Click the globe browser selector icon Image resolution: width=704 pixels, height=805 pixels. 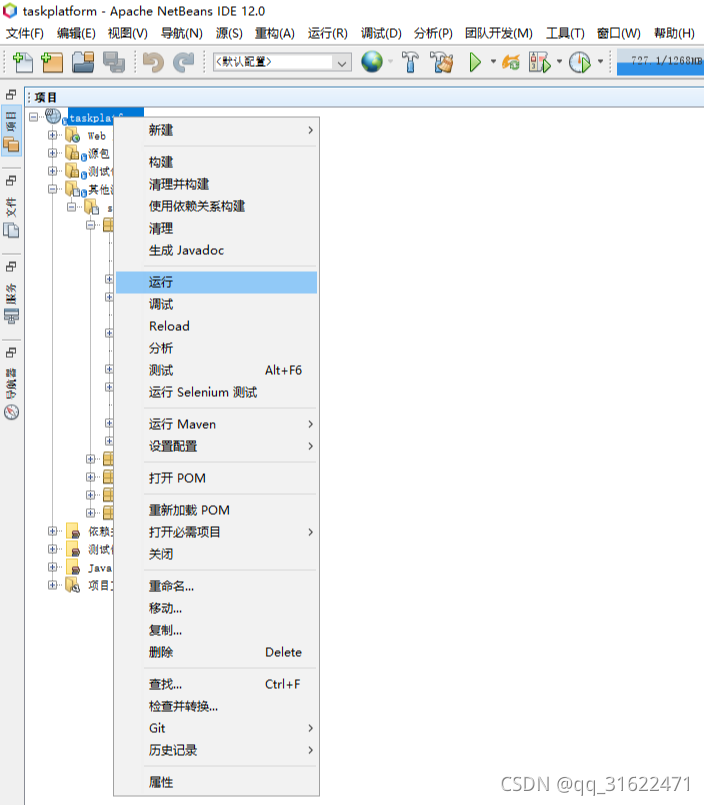pos(372,62)
